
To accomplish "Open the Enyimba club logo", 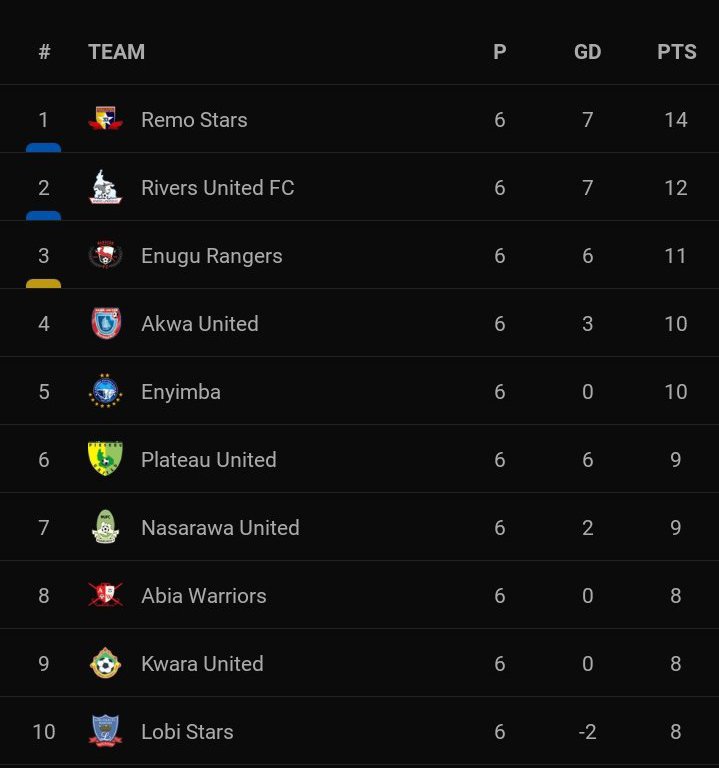I will [105, 392].
